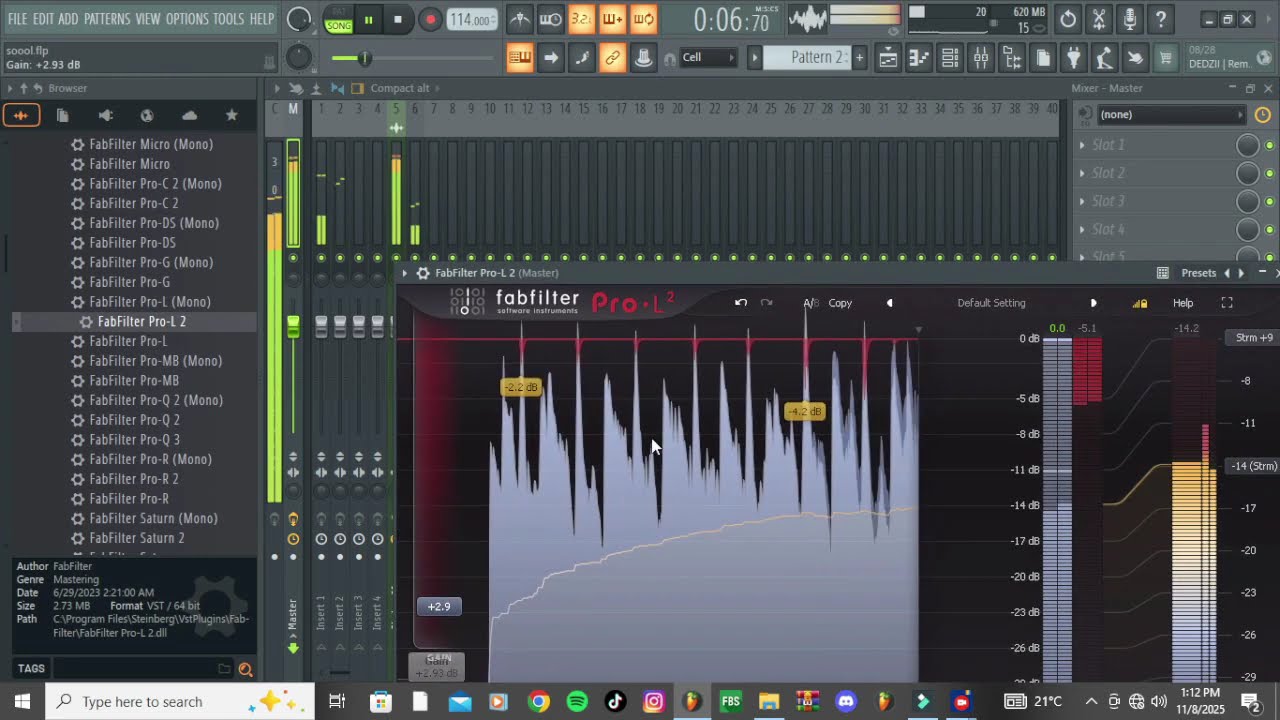Open the help question mark icon

1160,19
